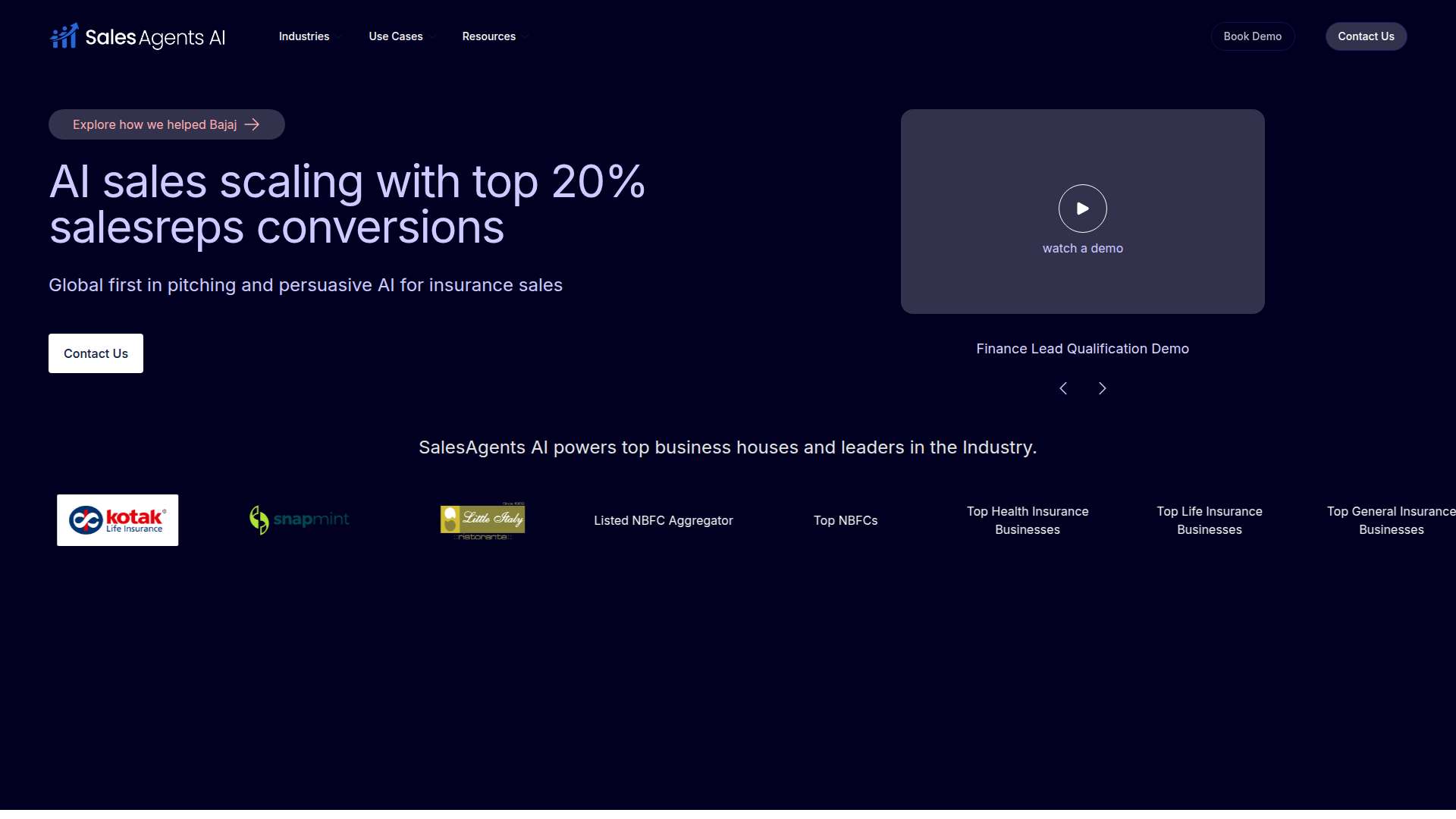Click the white Contact Us hero button
This screenshot has width=1456, height=819.
pos(96,353)
